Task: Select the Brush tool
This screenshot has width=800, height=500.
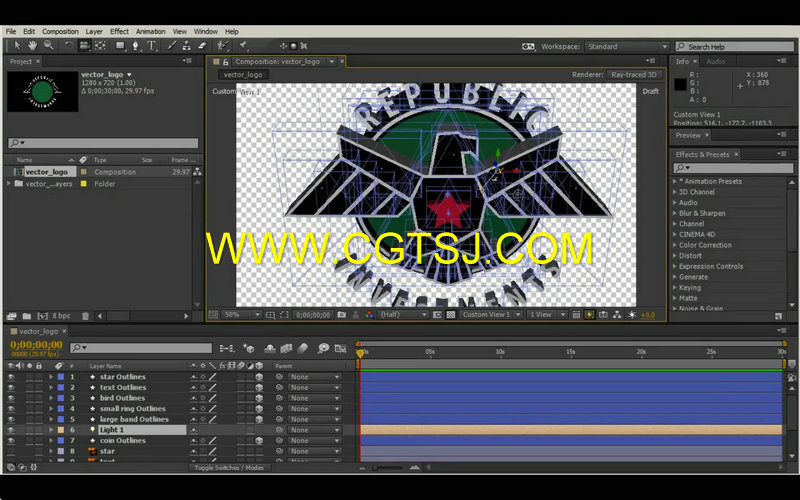Action: coord(172,46)
